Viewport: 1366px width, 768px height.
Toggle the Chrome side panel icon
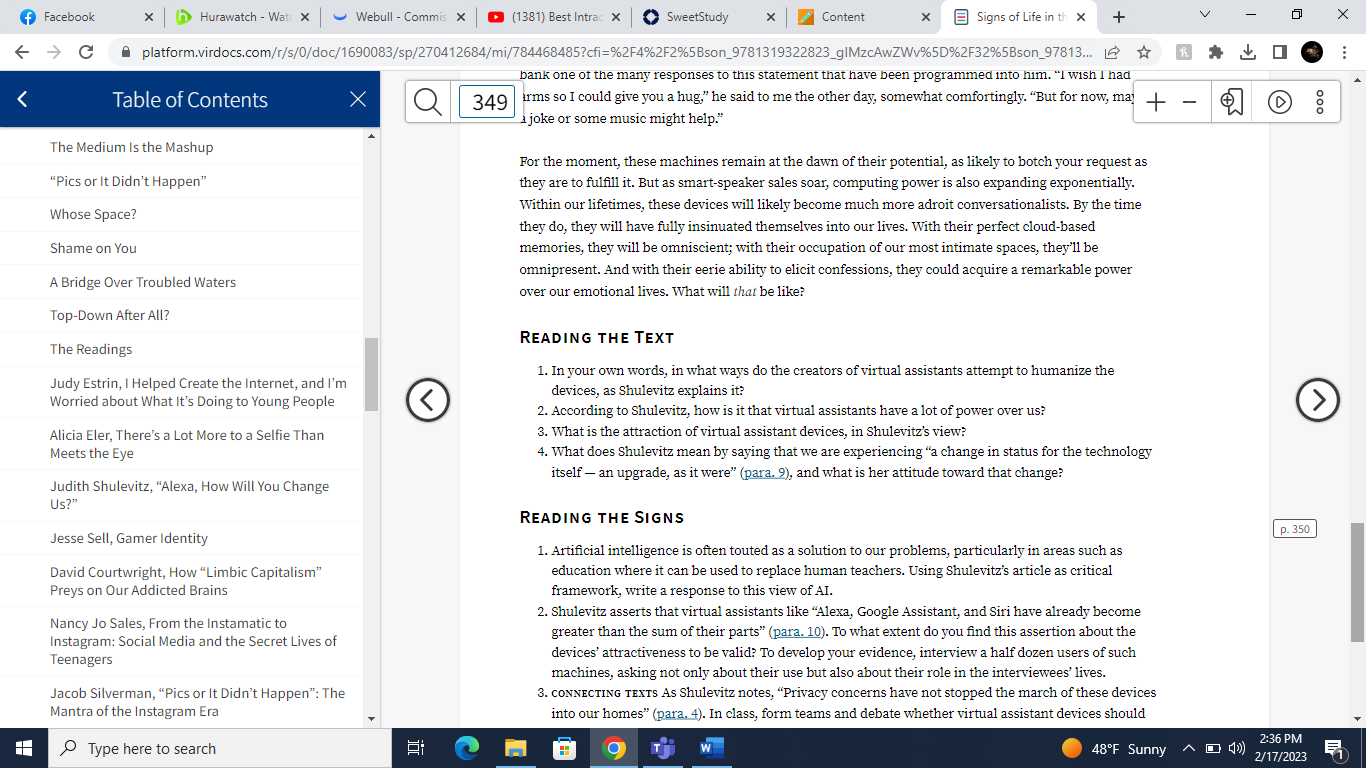point(1279,52)
